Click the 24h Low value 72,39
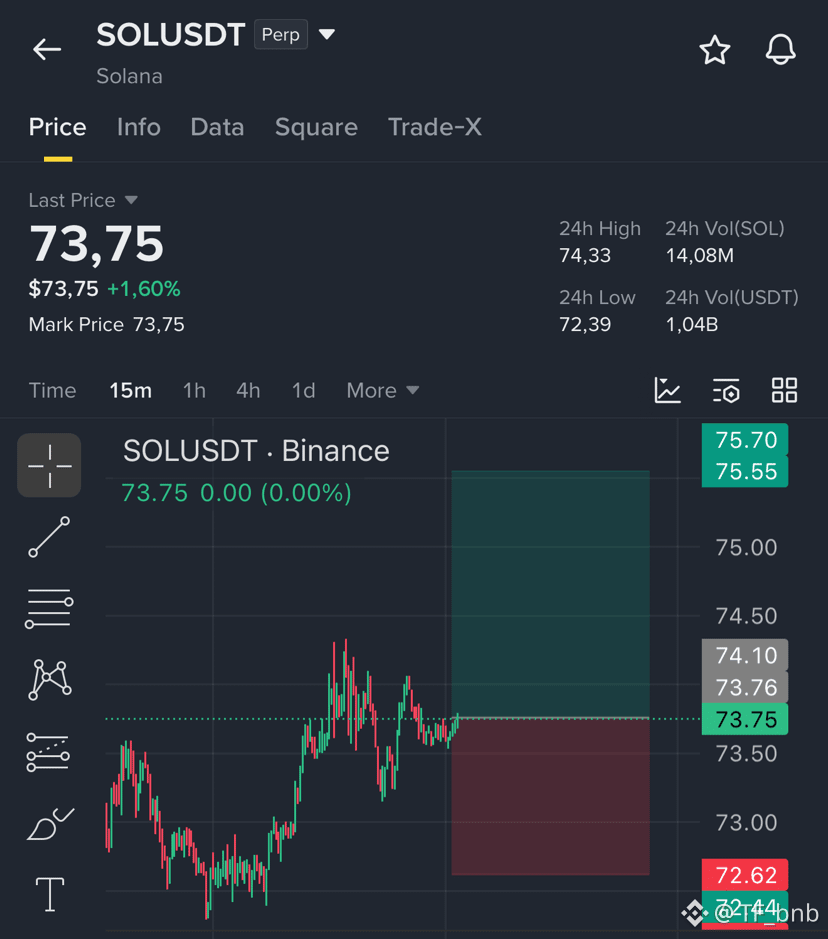Image resolution: width=828 pixels, height=939 pixels. 585,325
